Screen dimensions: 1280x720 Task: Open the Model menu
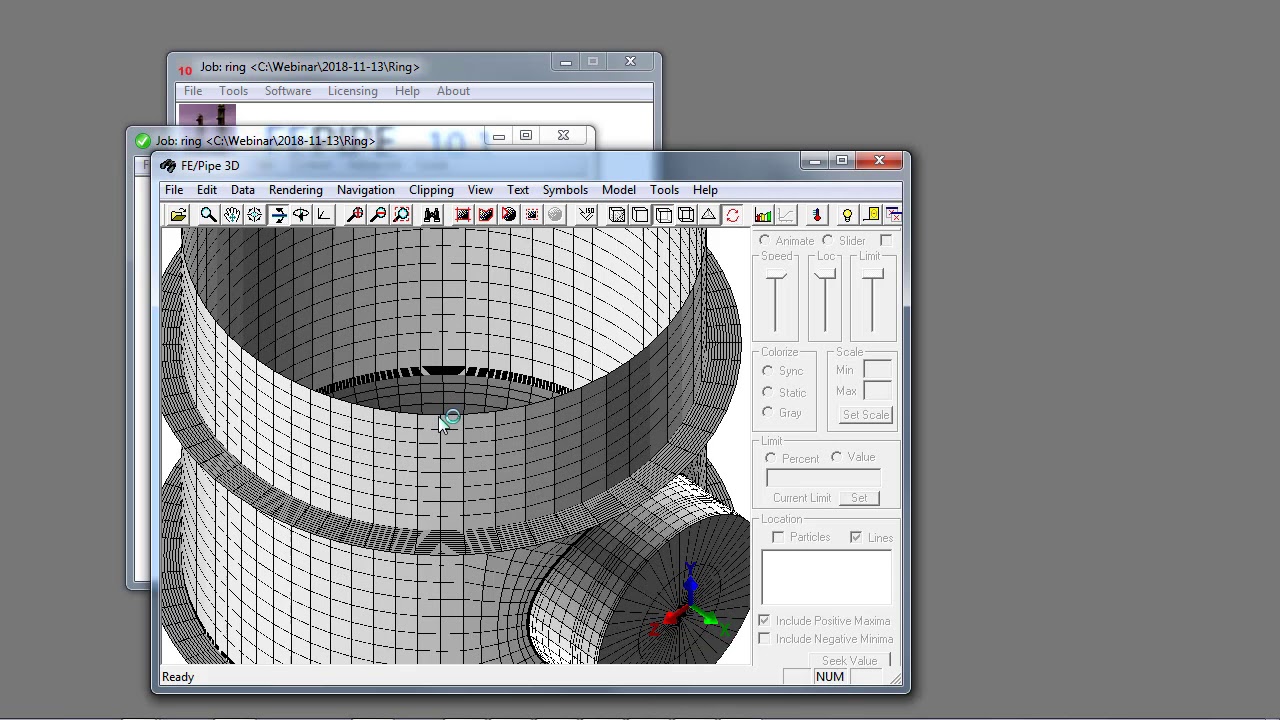(x=619, y=190)
